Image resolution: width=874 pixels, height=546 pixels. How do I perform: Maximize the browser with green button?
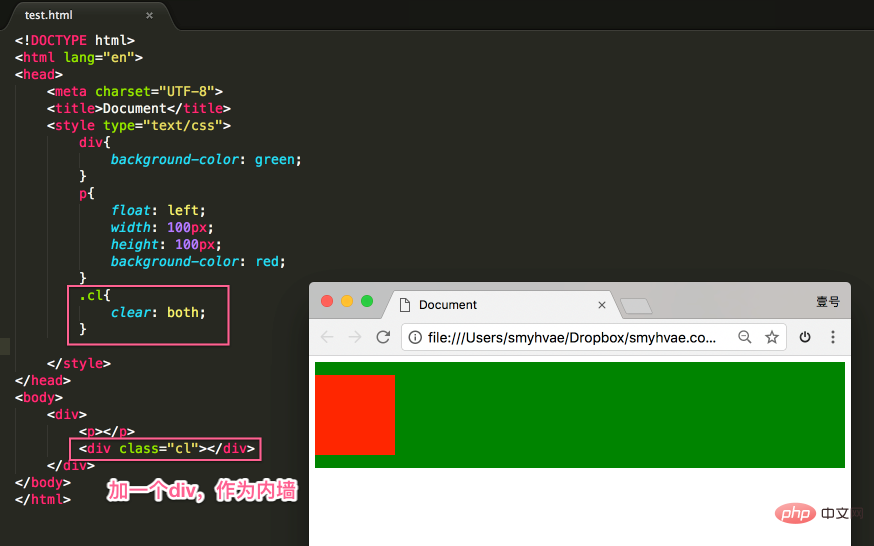tap(367, 301)
